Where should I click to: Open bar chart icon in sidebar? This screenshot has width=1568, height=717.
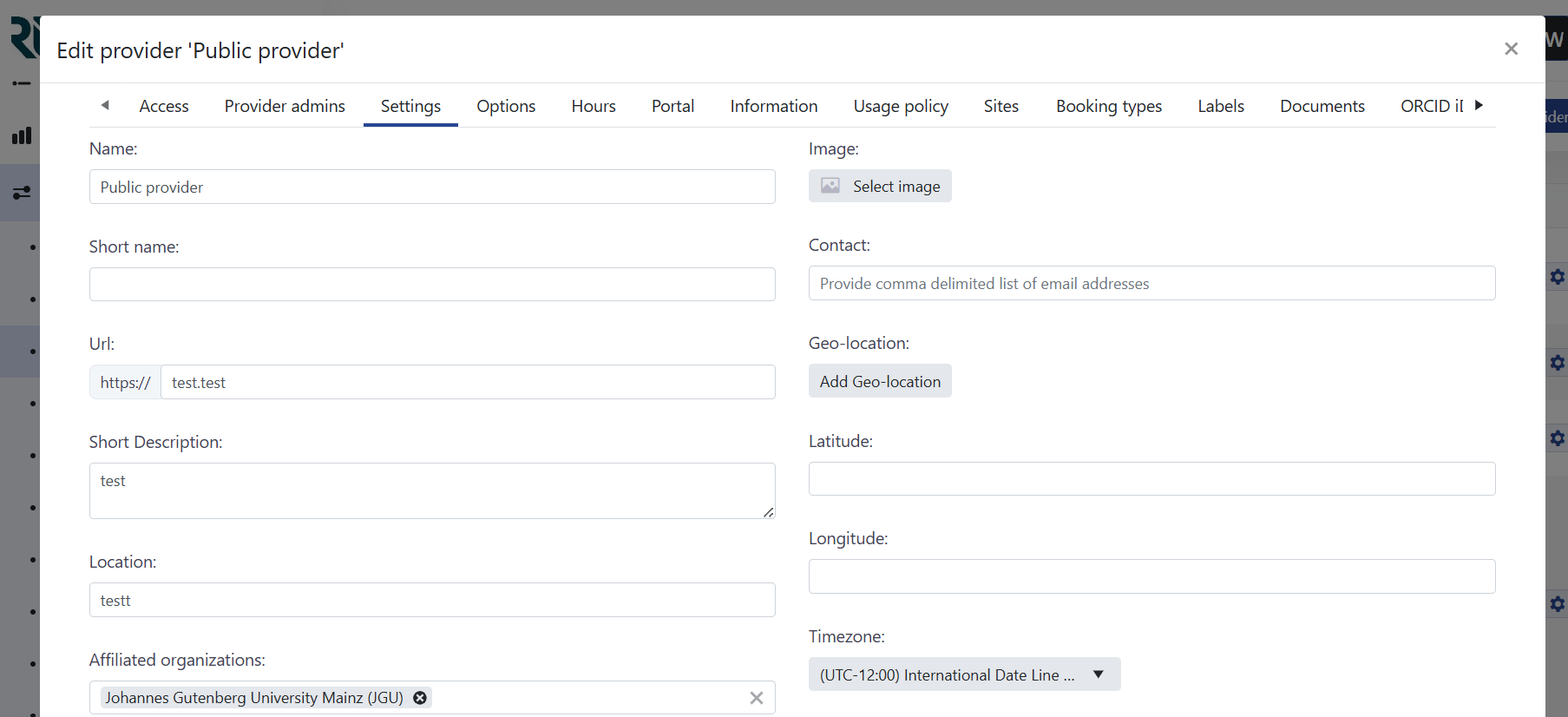[21, 135]
